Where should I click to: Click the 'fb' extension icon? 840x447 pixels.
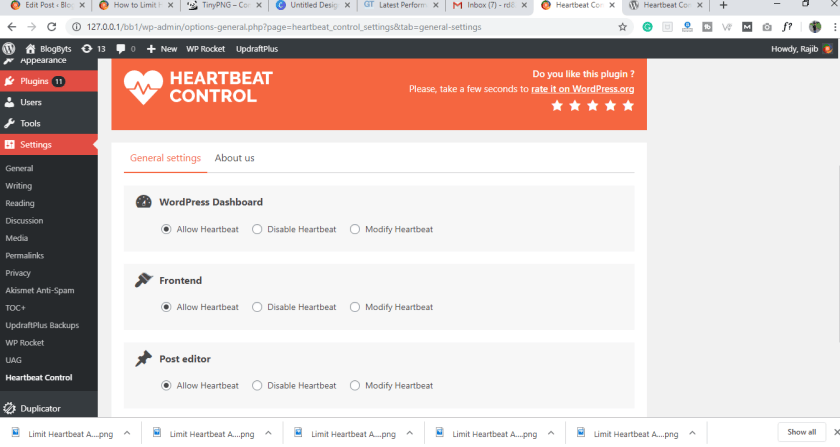coord(707,27)
